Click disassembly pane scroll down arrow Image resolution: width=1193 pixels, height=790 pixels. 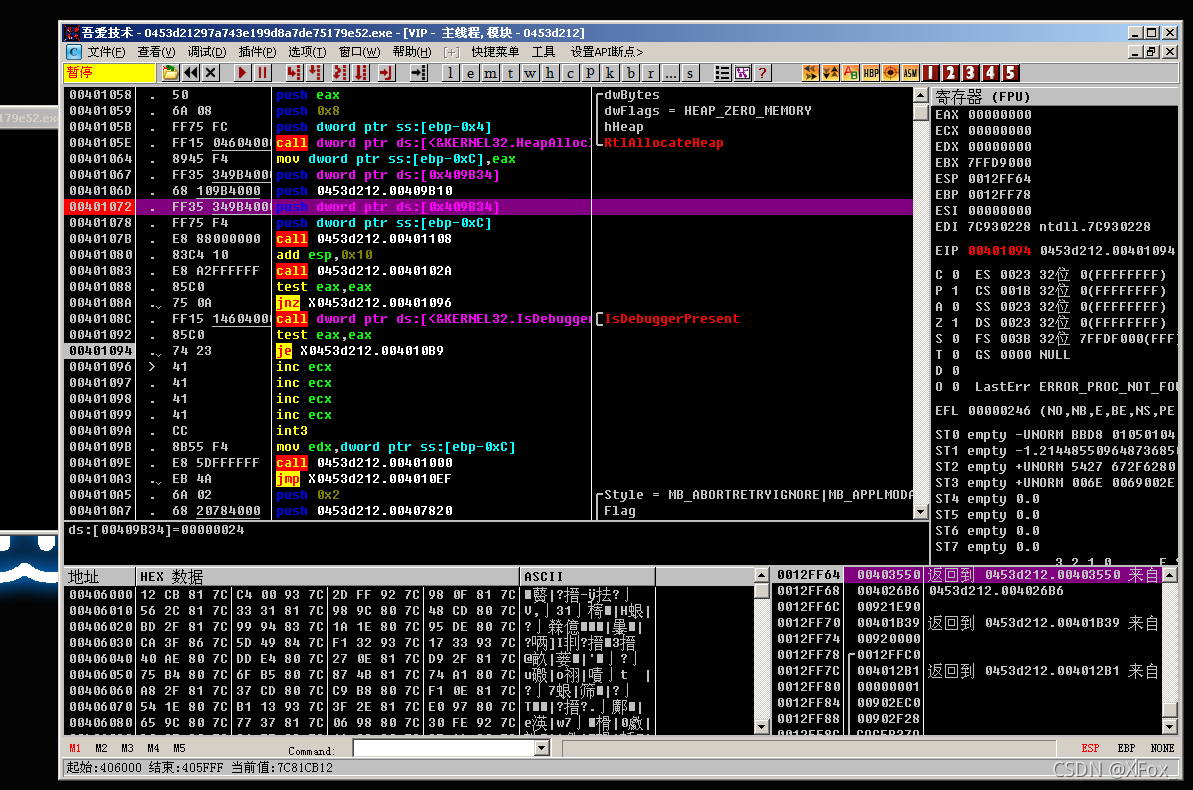click(x=921, y=512)
